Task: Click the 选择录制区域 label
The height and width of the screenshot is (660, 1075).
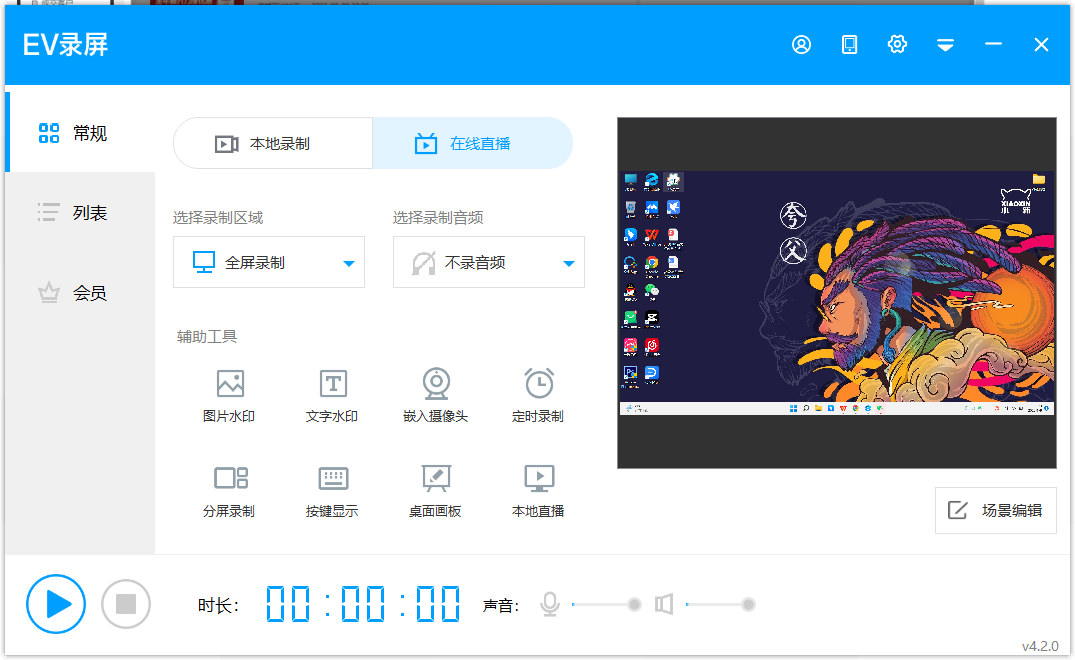Action: (x=218, y=218)
